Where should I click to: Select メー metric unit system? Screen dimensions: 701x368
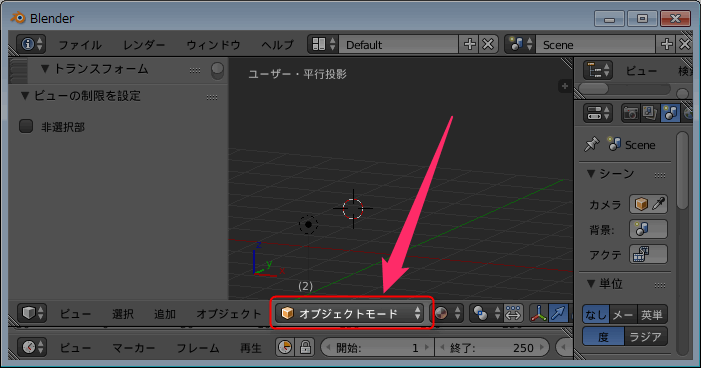click(623, 315)
